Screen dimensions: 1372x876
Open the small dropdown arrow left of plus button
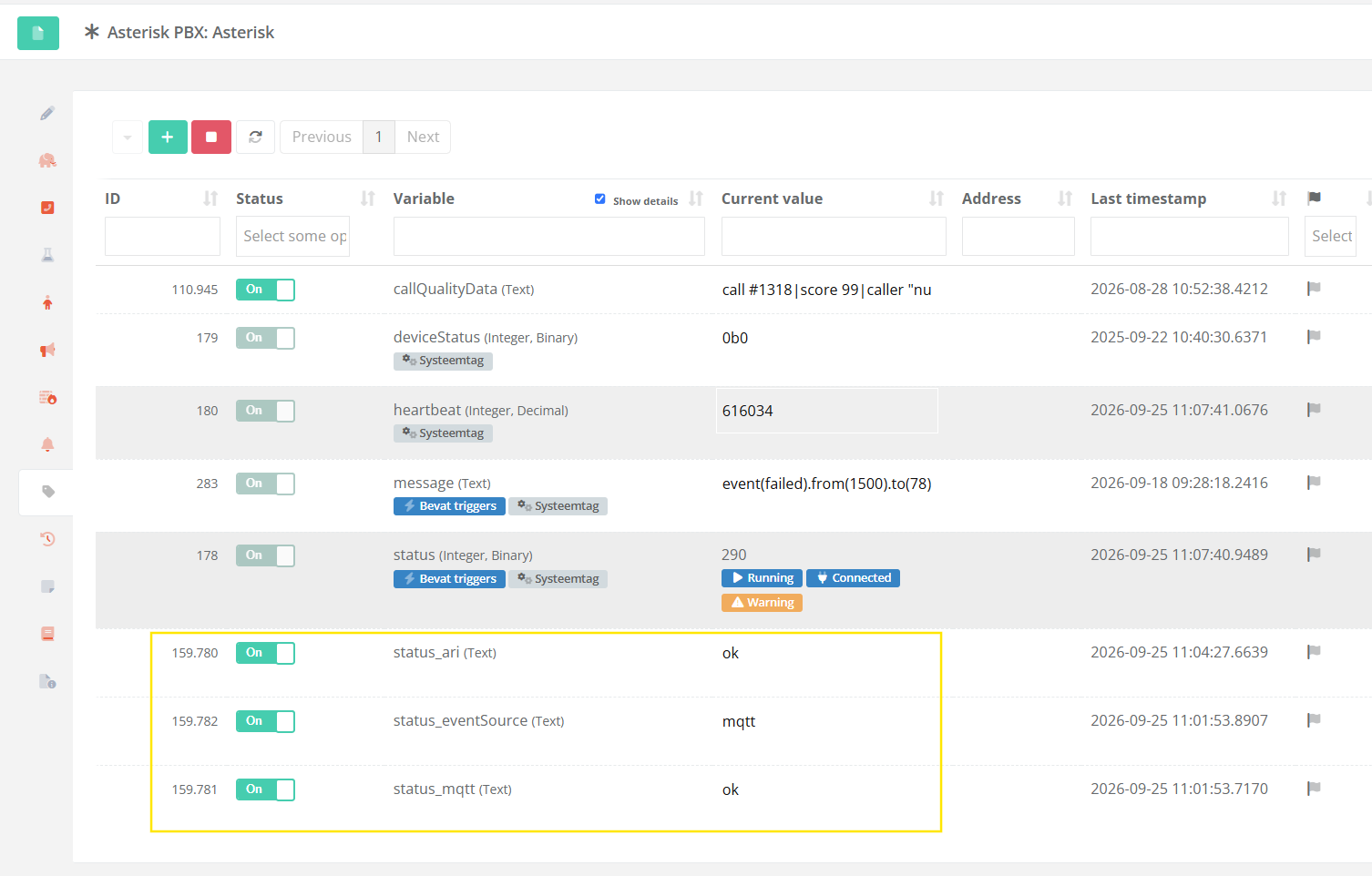click(x=128, y=137)
